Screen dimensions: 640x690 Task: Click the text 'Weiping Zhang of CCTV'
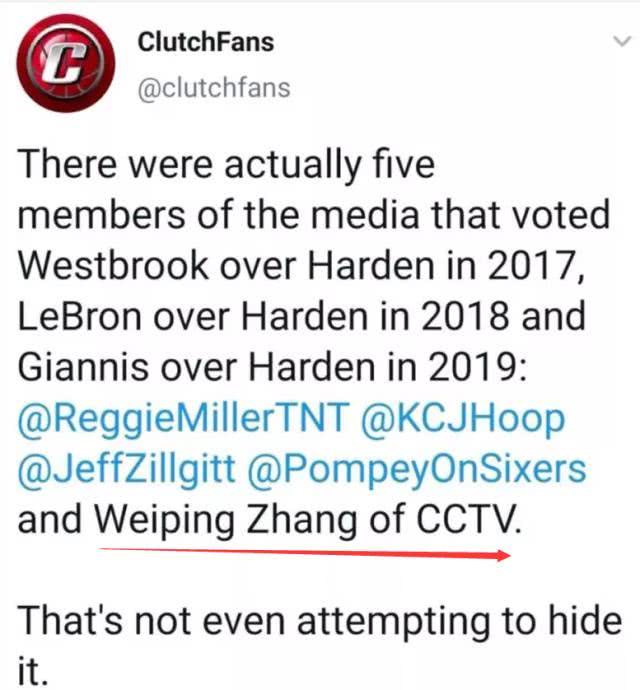click(306, 520)
